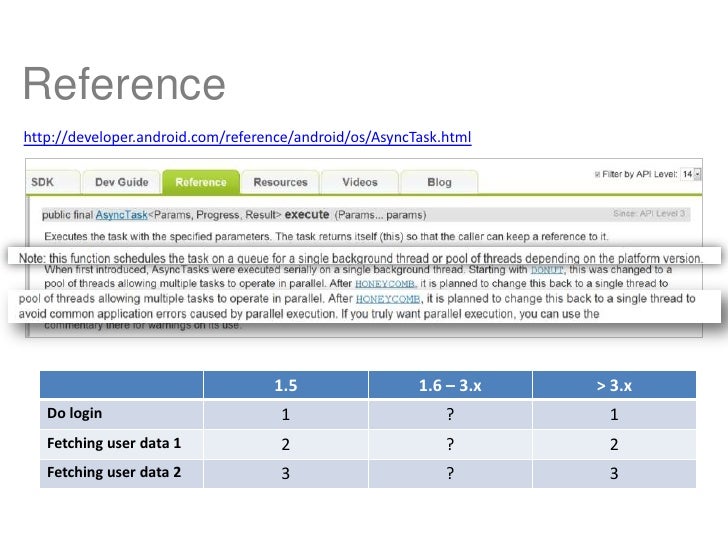Open the Videos tab
Image resolution: width=728 pixels, height=546 pixels.
(x=360, y=182)
